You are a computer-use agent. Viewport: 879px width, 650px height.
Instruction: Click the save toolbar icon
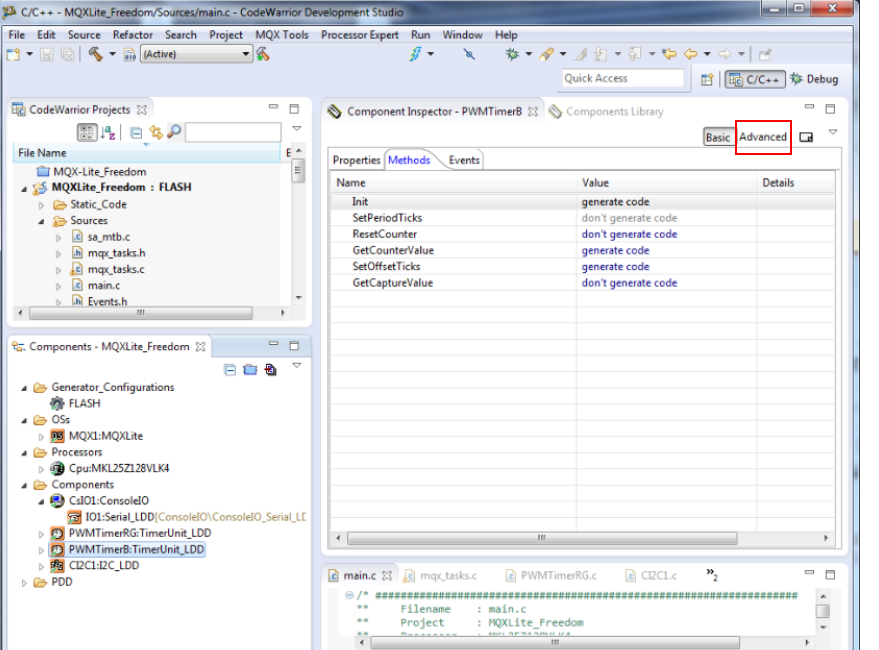[x=47, y=54]
